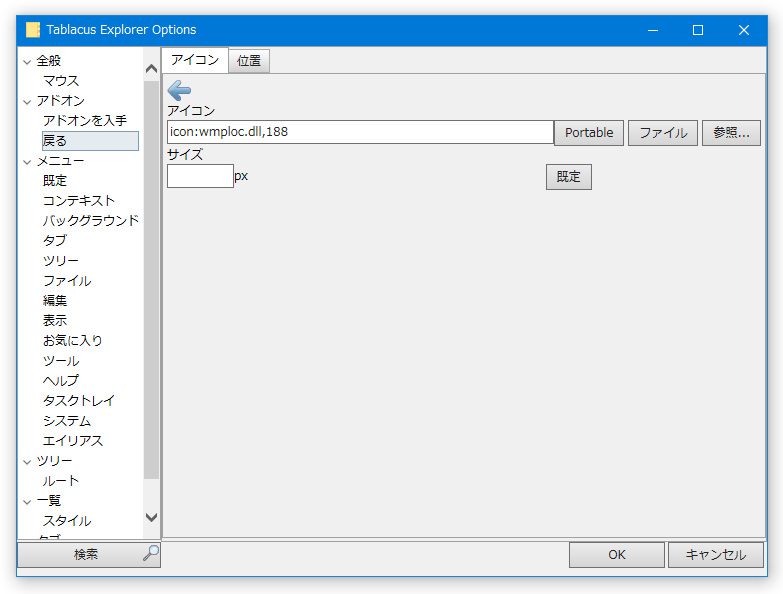Image resolution: width=783 pixels, height=594 pixels.
Task: Select コンテキスト in the tree
Action: point(79,201)
